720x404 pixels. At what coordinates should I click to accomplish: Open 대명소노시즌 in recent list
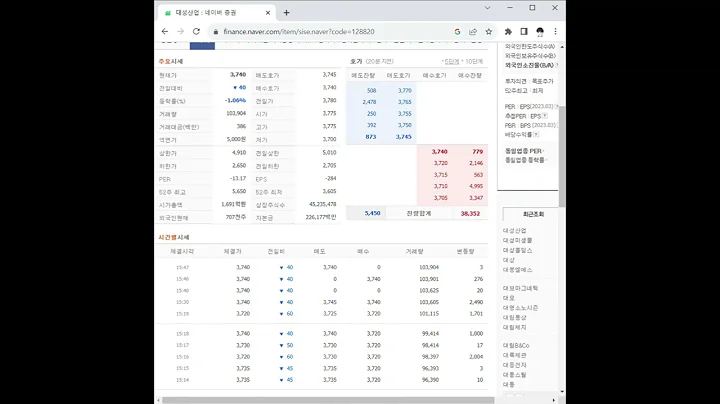pos(520,308)
